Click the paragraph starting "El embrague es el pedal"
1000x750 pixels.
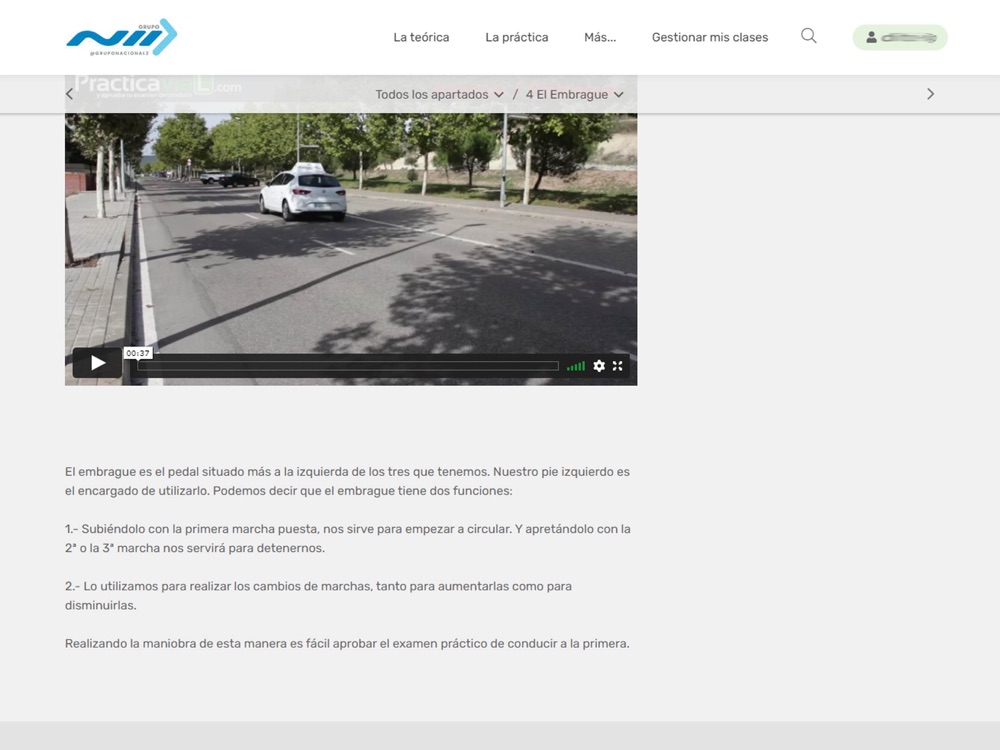pos(347,482)
